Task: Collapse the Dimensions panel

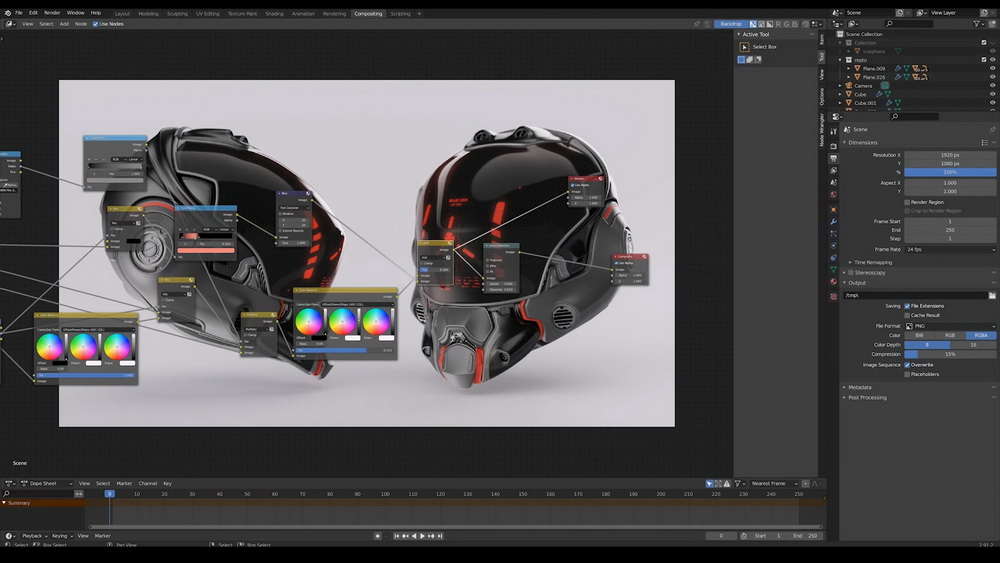Action: [861, 143]
